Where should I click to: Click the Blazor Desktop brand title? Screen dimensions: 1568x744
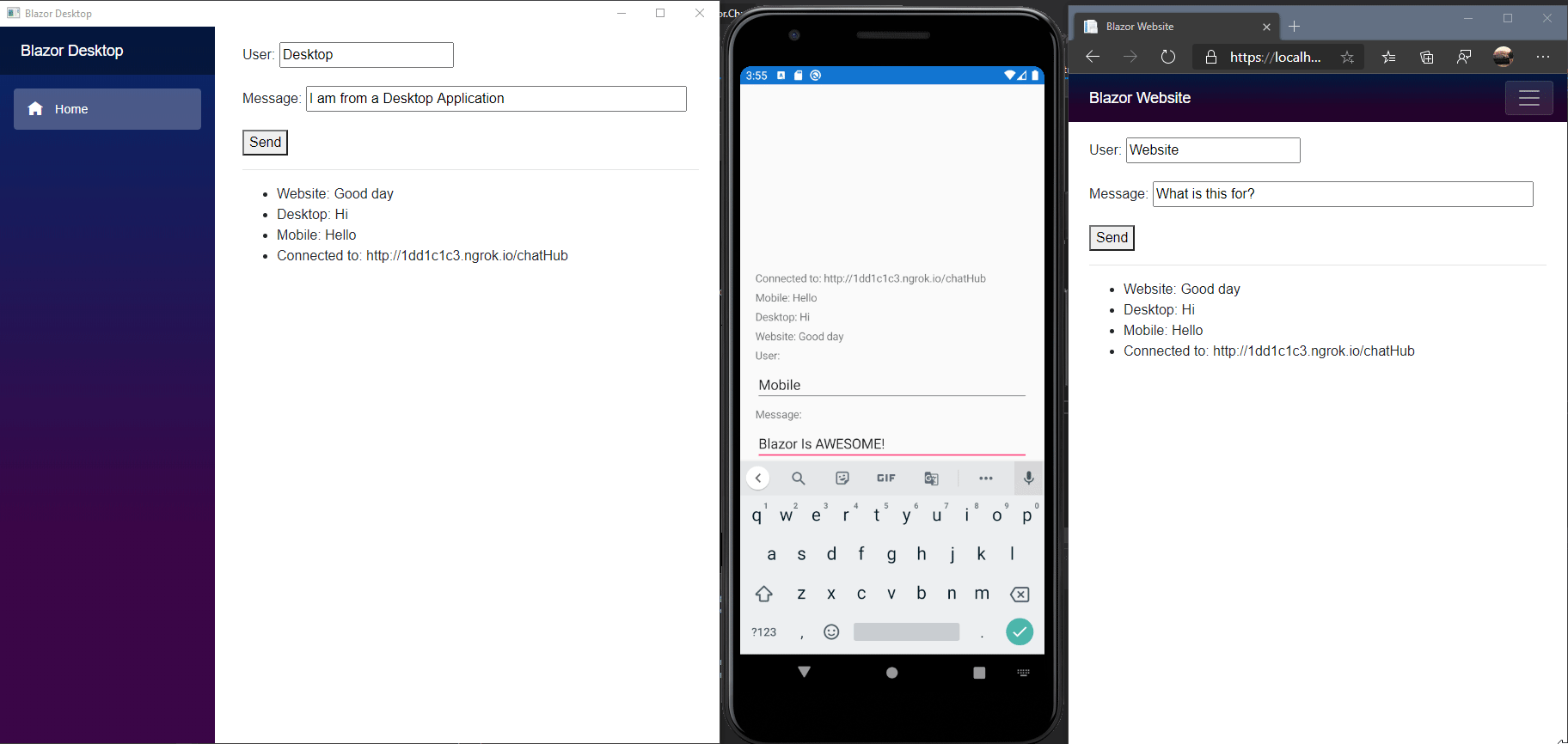click(x=72, y=51)
